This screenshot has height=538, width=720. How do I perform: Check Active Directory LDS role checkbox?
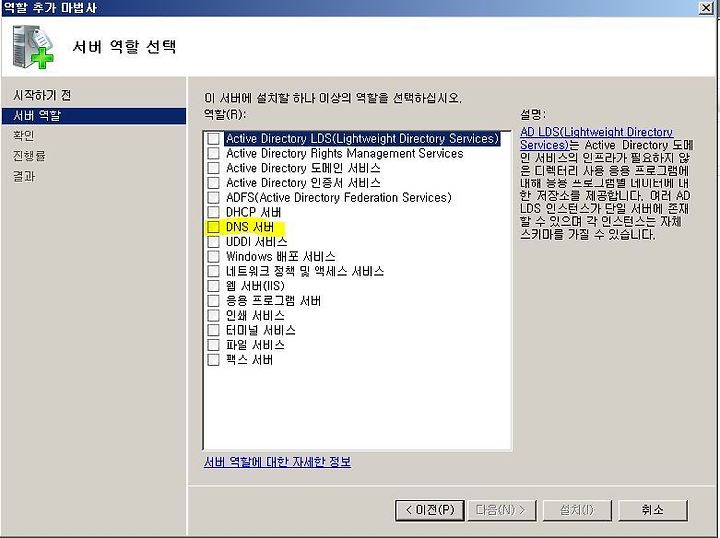pyautogui.click(x=214, y=139)
